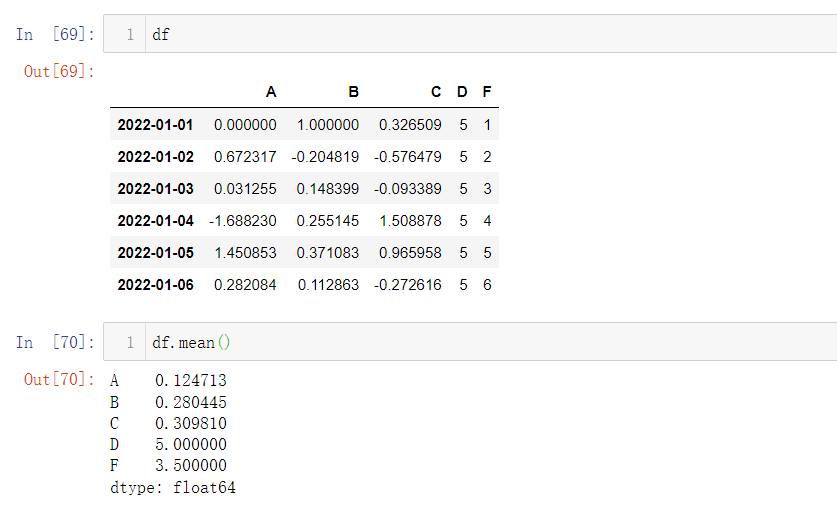Screen dimensions: 837x507
Task: Click the cell value 1.000000
Action: pos(328,124)
